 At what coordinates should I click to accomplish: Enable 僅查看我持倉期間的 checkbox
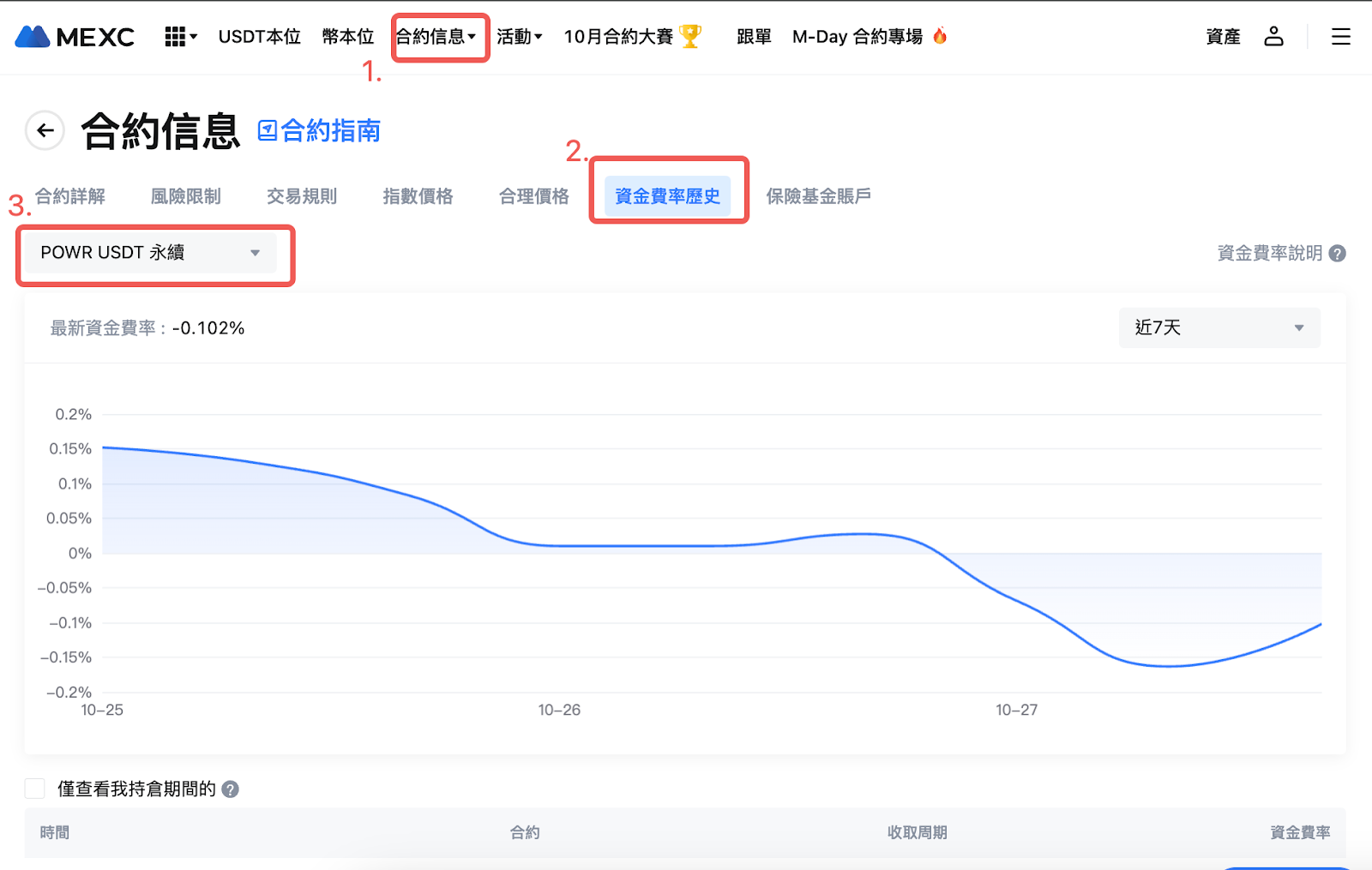pyautogui.click(x=35, y=789)
